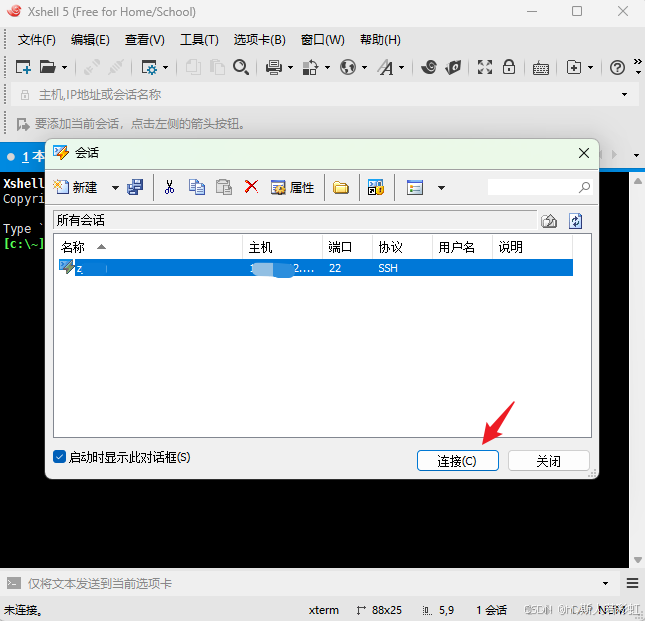This screenshot has height=621, width=645.
Task: Click the 新建 new session button
Action: (76, 188)
